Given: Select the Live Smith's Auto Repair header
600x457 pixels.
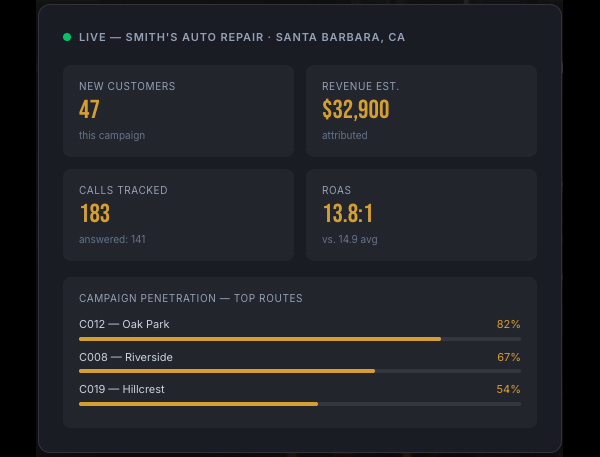Looking at the screenshot, I should point(242,37).
